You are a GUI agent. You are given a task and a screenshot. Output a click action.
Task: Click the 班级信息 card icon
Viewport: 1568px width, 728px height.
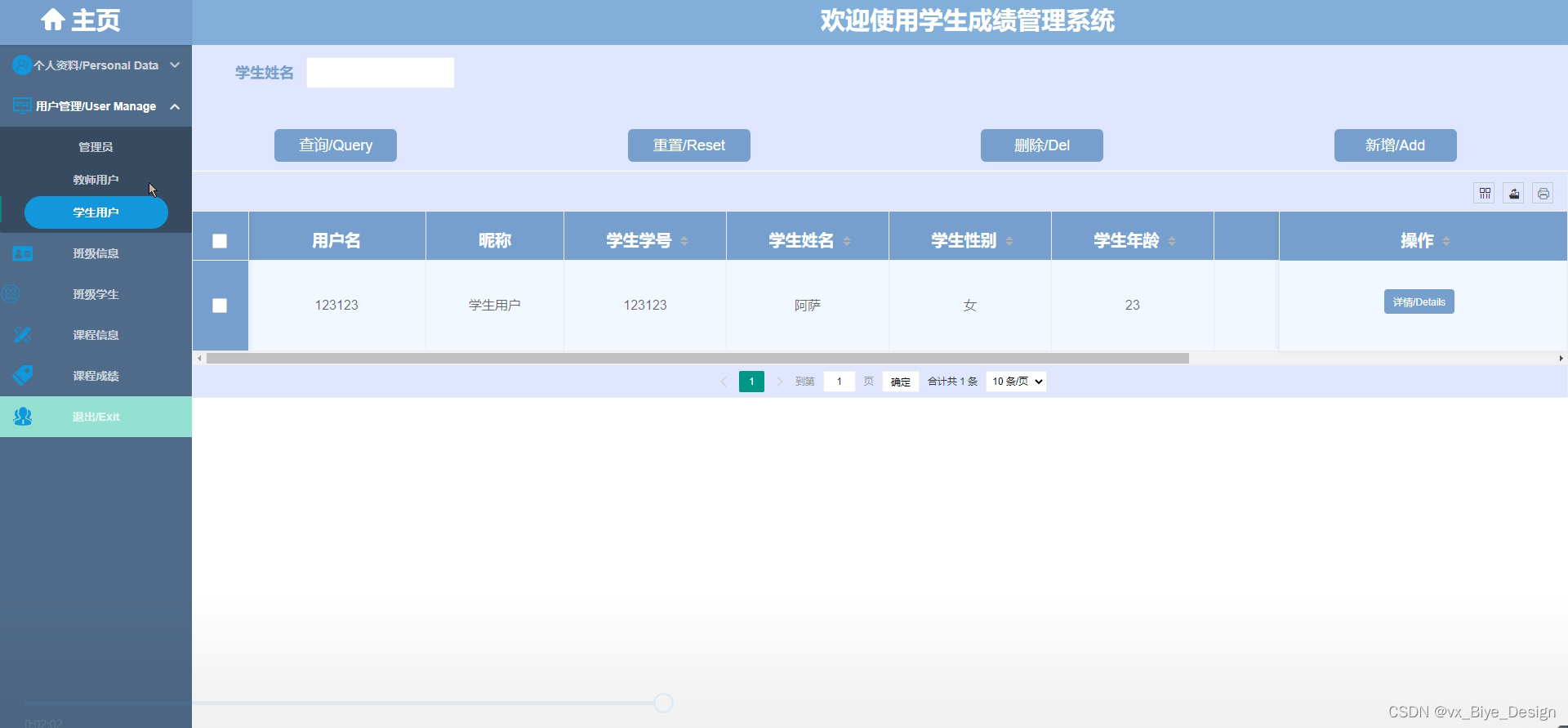(22, 253)
